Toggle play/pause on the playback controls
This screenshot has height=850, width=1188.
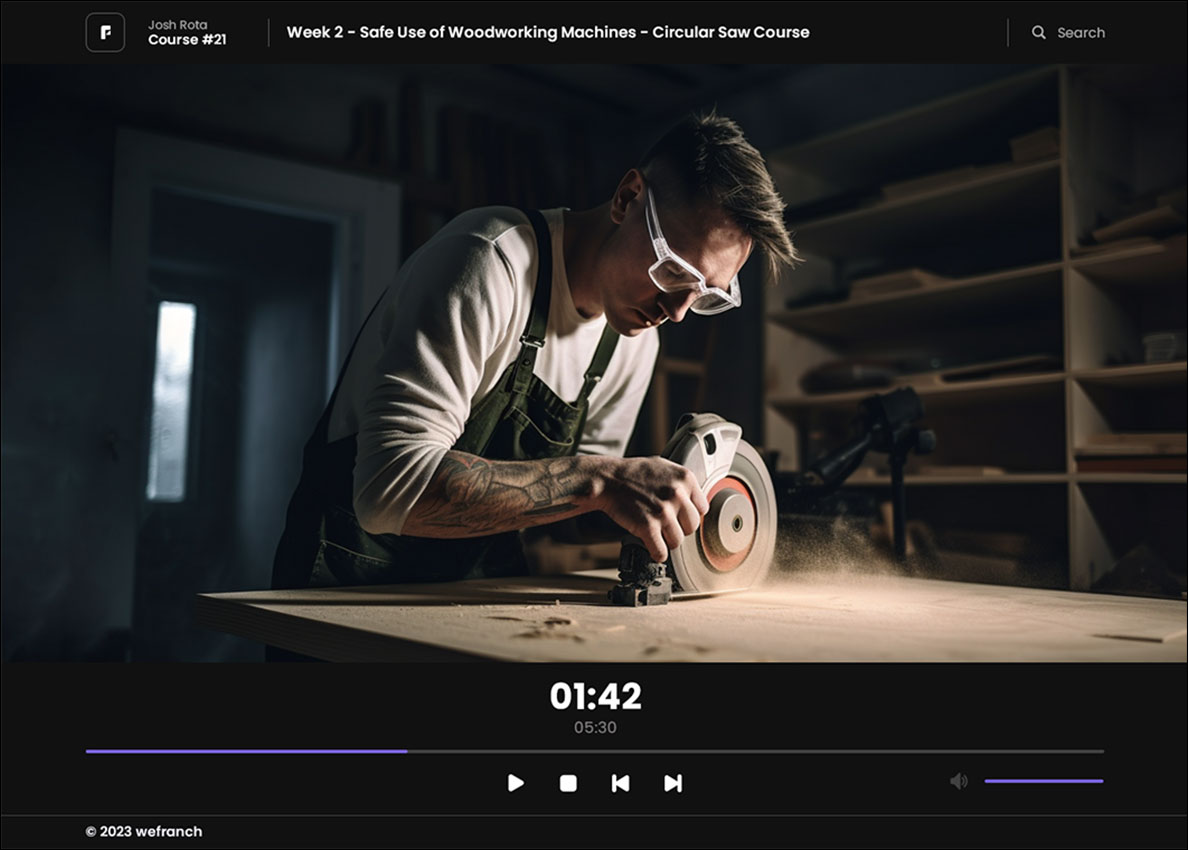[x=517, y=784]
